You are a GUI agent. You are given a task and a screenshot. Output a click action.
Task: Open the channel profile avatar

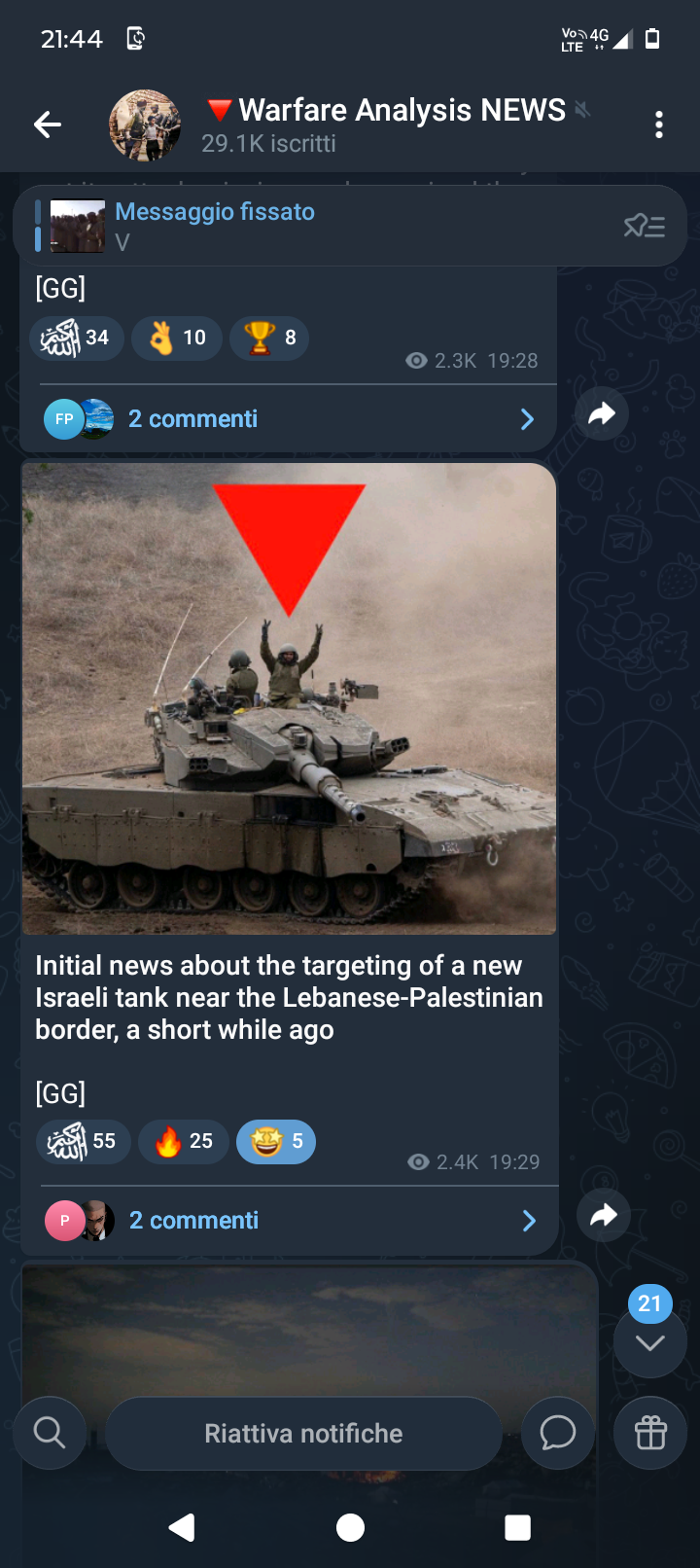[145, 125]
